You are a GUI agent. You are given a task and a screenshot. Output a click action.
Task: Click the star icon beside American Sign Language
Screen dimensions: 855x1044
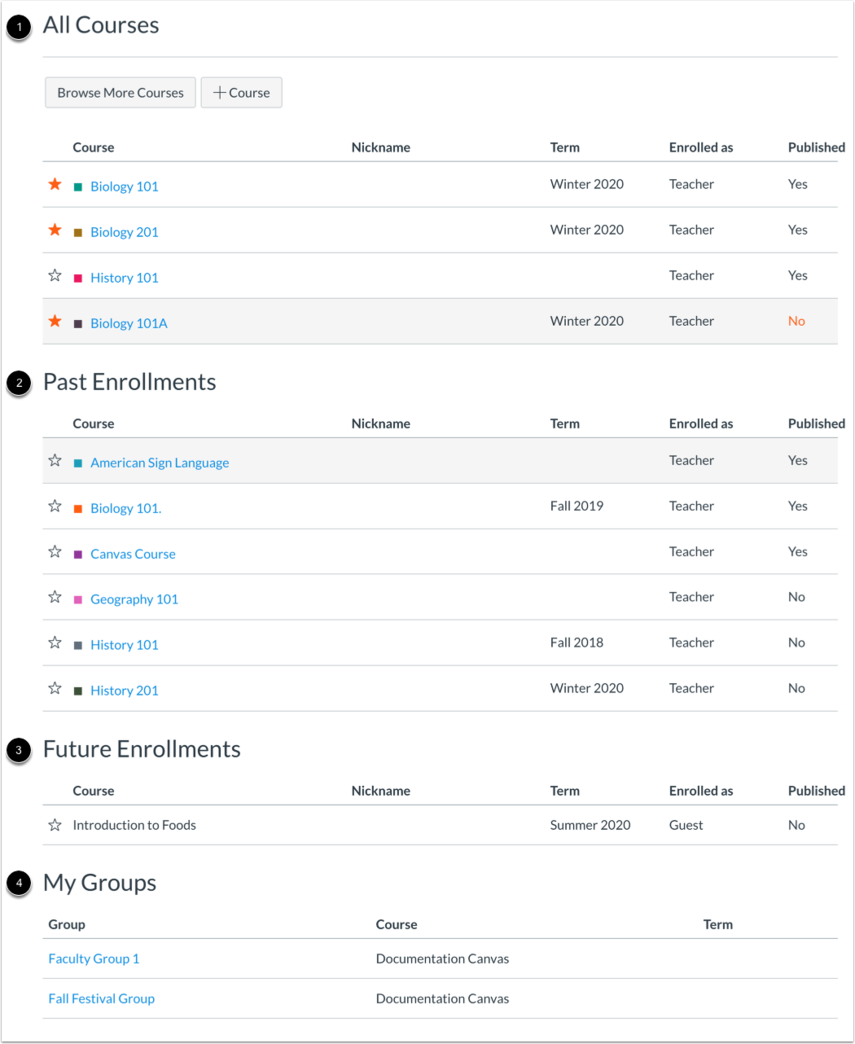[55, 461]
